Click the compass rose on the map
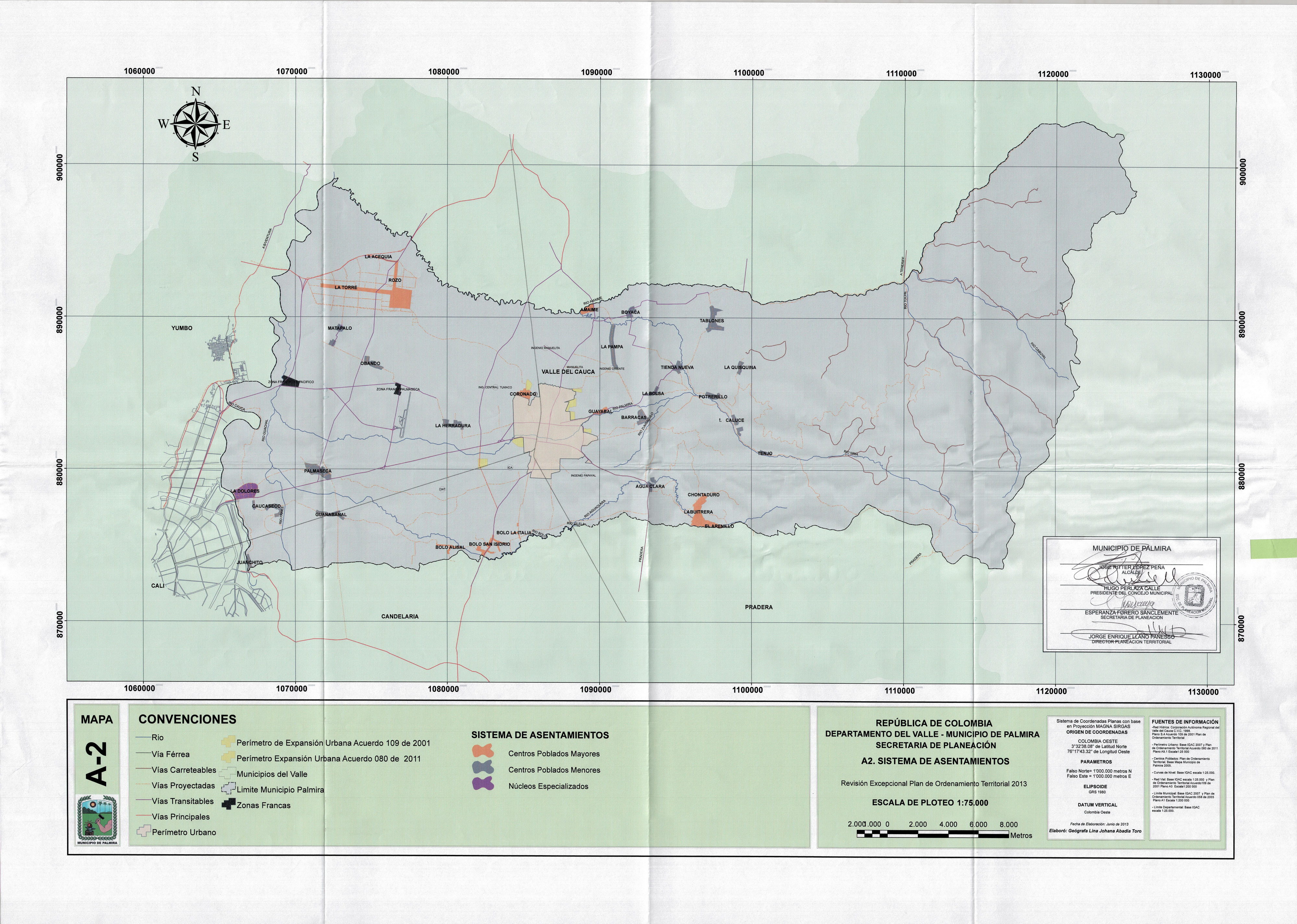 [195, 125]
